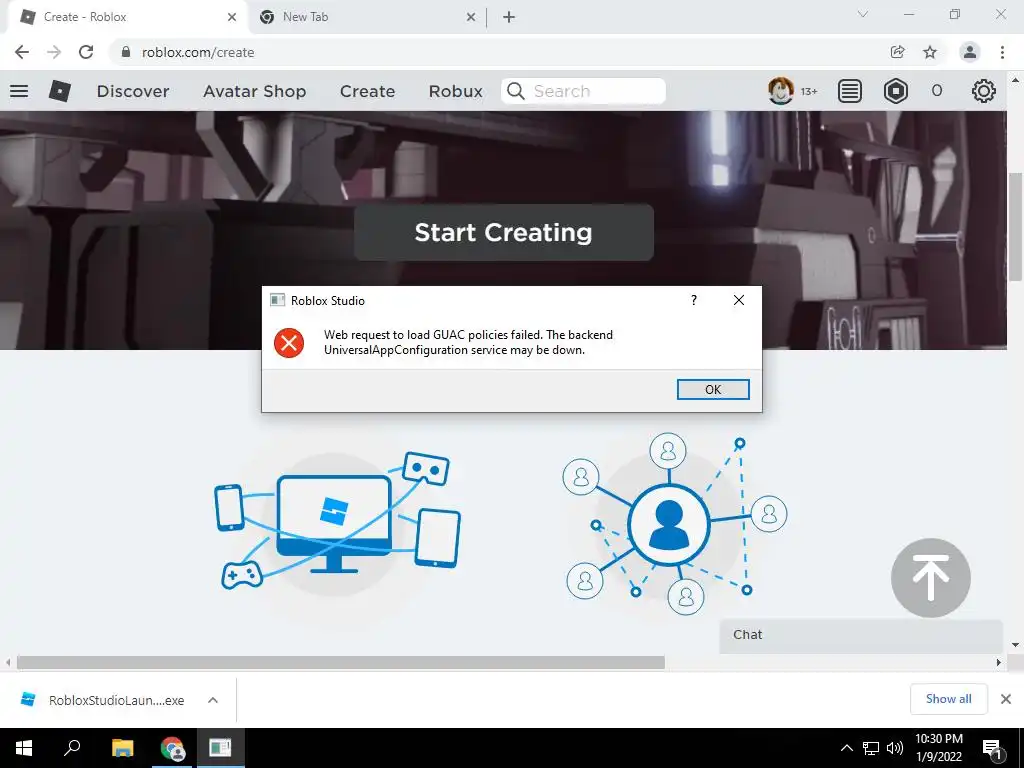Close the downloads bar
Image resolution: width=1024 pixels, height=768 pixels.
click(1006, 699)
